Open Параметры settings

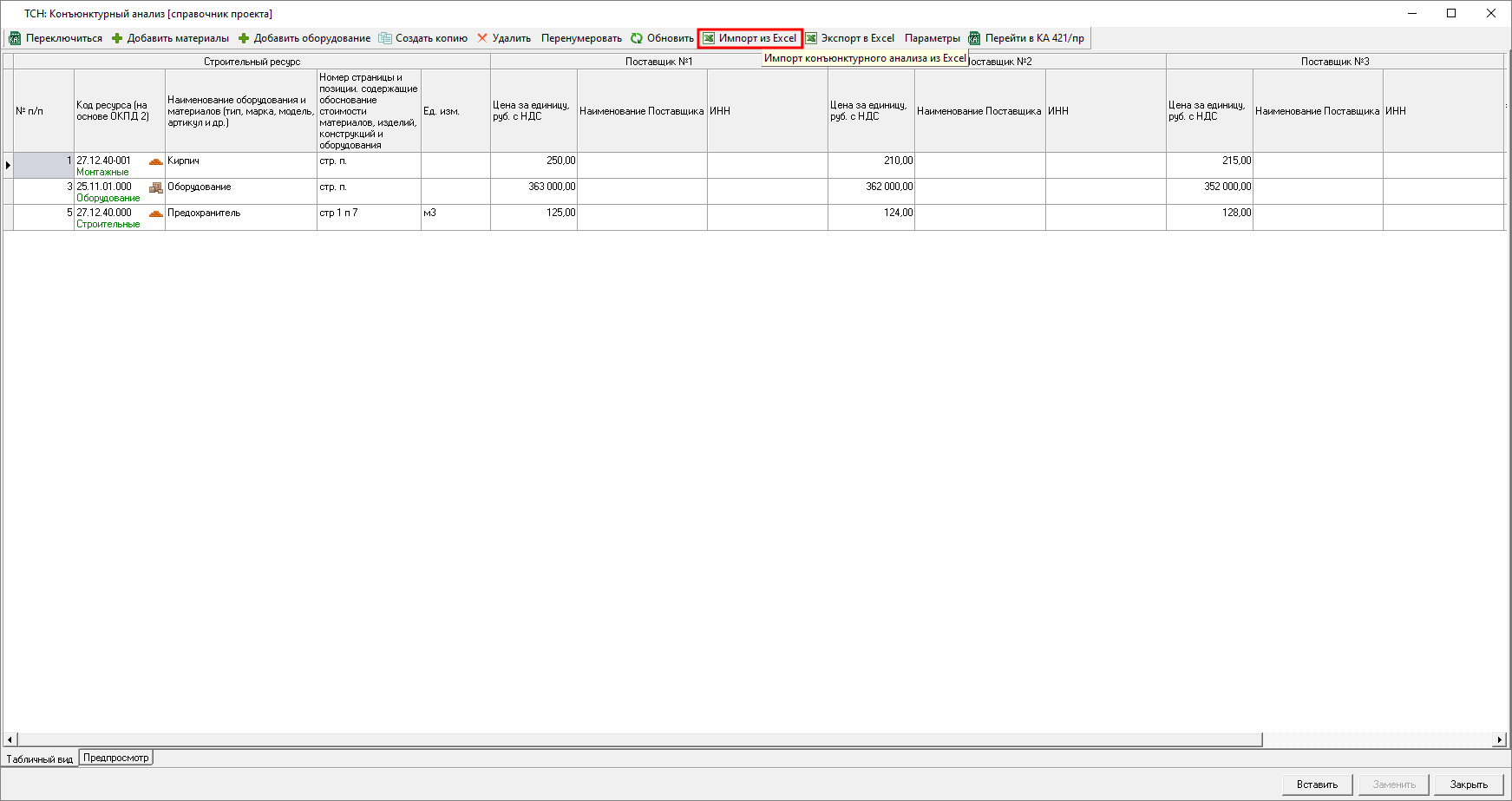click(932, 38)
